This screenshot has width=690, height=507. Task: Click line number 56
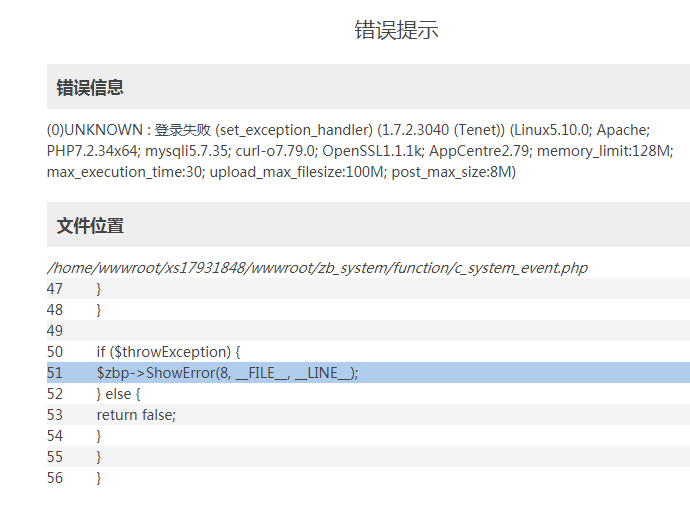[55, 478]
